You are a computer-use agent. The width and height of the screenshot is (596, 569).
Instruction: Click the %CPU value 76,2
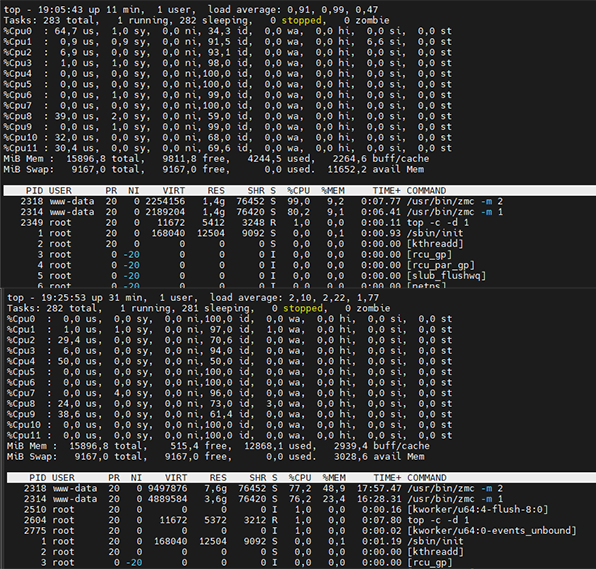300,499
